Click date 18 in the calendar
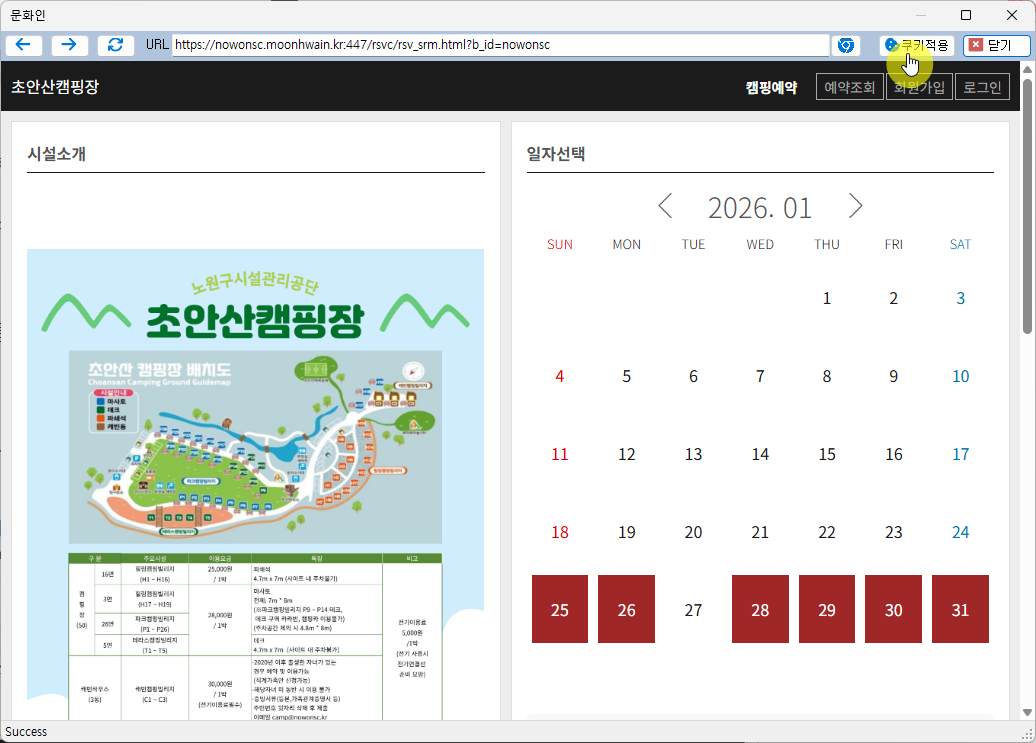Screen dimensions: 1036x743 (x=560, y=532)
